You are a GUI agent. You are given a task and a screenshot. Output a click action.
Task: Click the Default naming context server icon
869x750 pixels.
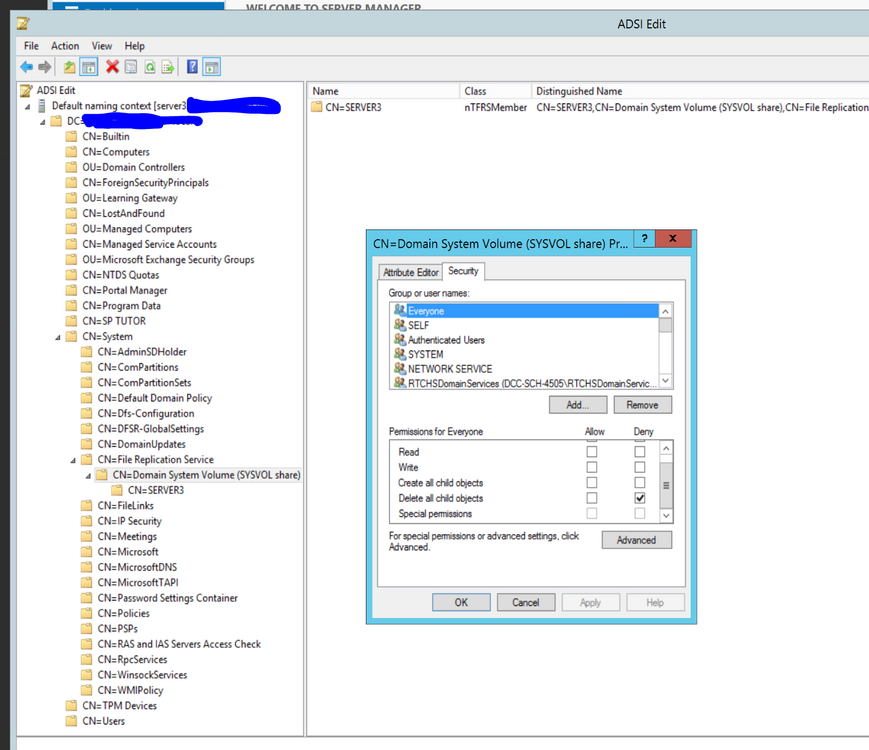coord(42,105)
